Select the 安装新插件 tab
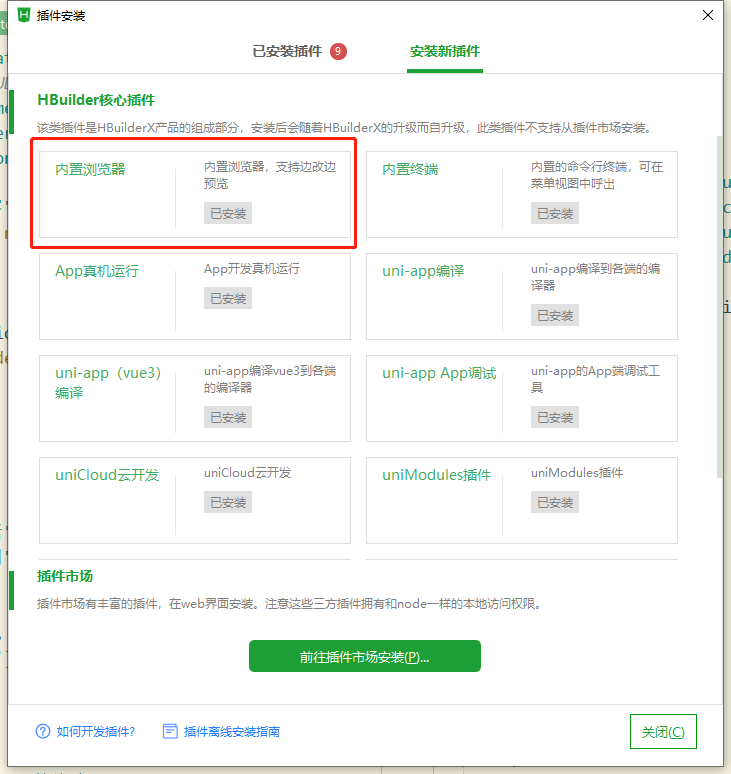The width and height of the screenshot is (731, 774). (445, 51)
